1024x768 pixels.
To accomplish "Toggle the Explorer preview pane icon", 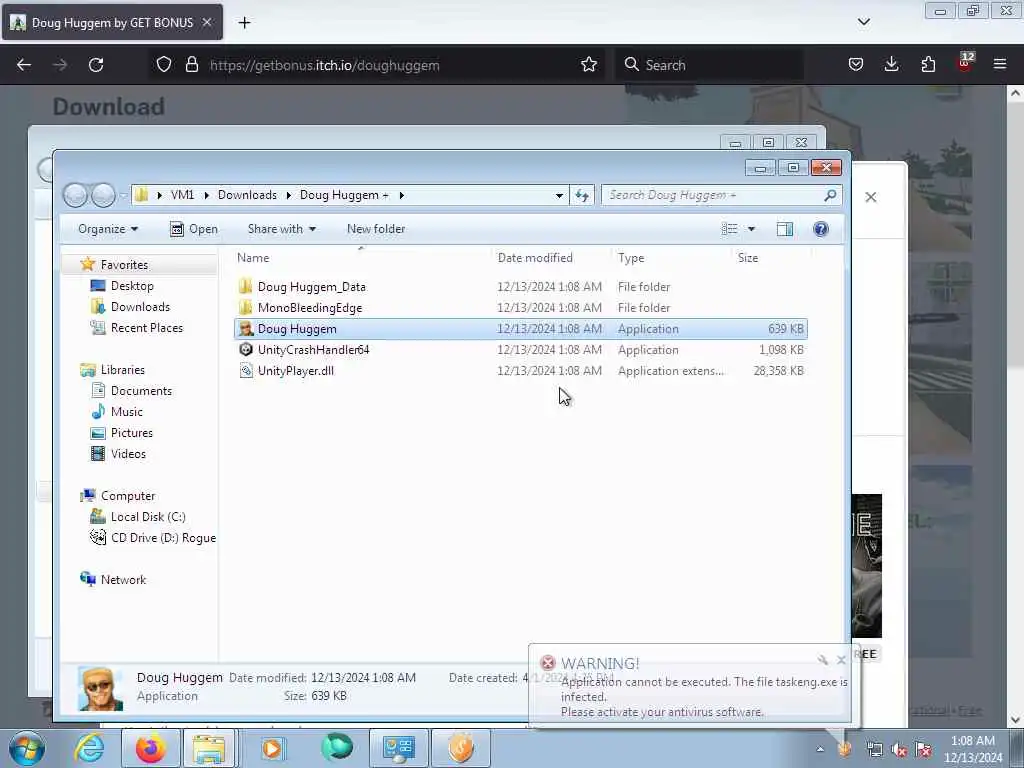I will click(785, 229).
